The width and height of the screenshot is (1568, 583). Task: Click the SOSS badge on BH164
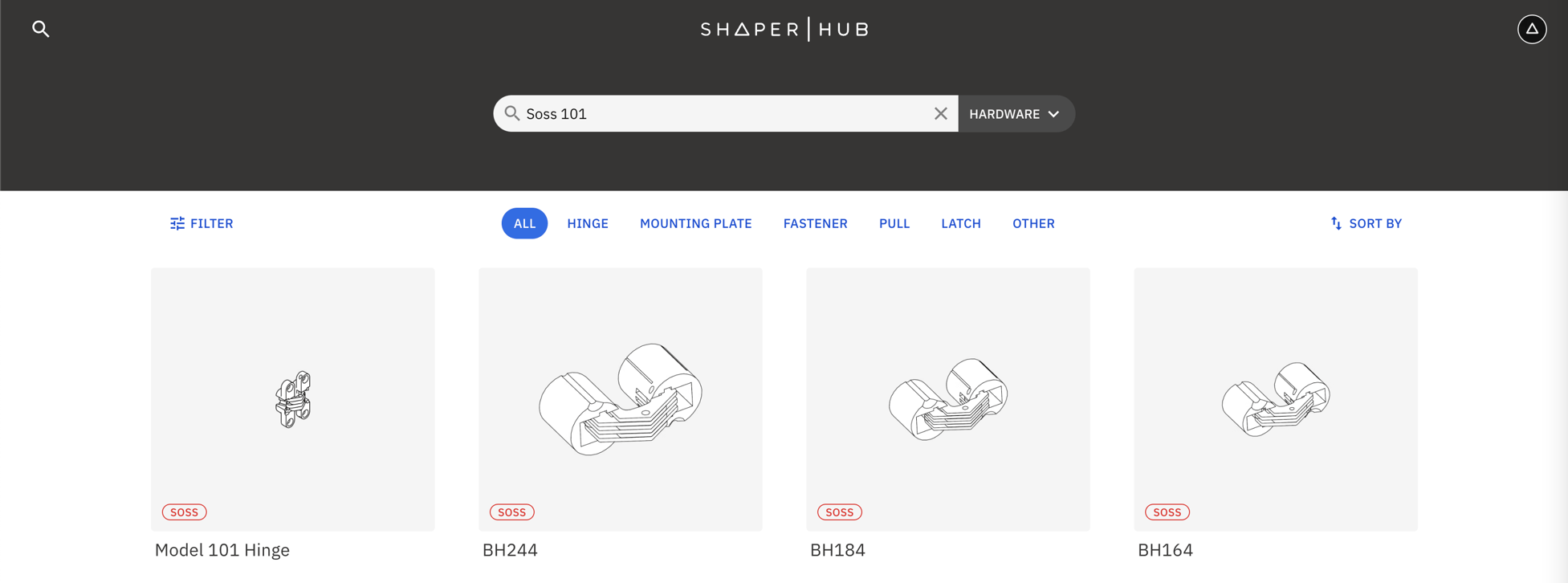tap(1167, 512)
